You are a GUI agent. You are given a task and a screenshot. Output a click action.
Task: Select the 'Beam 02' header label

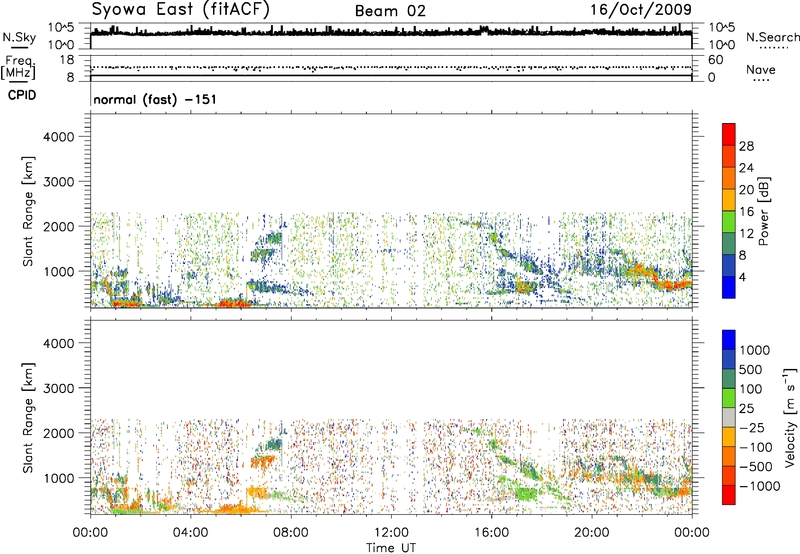tap(390, 11)
